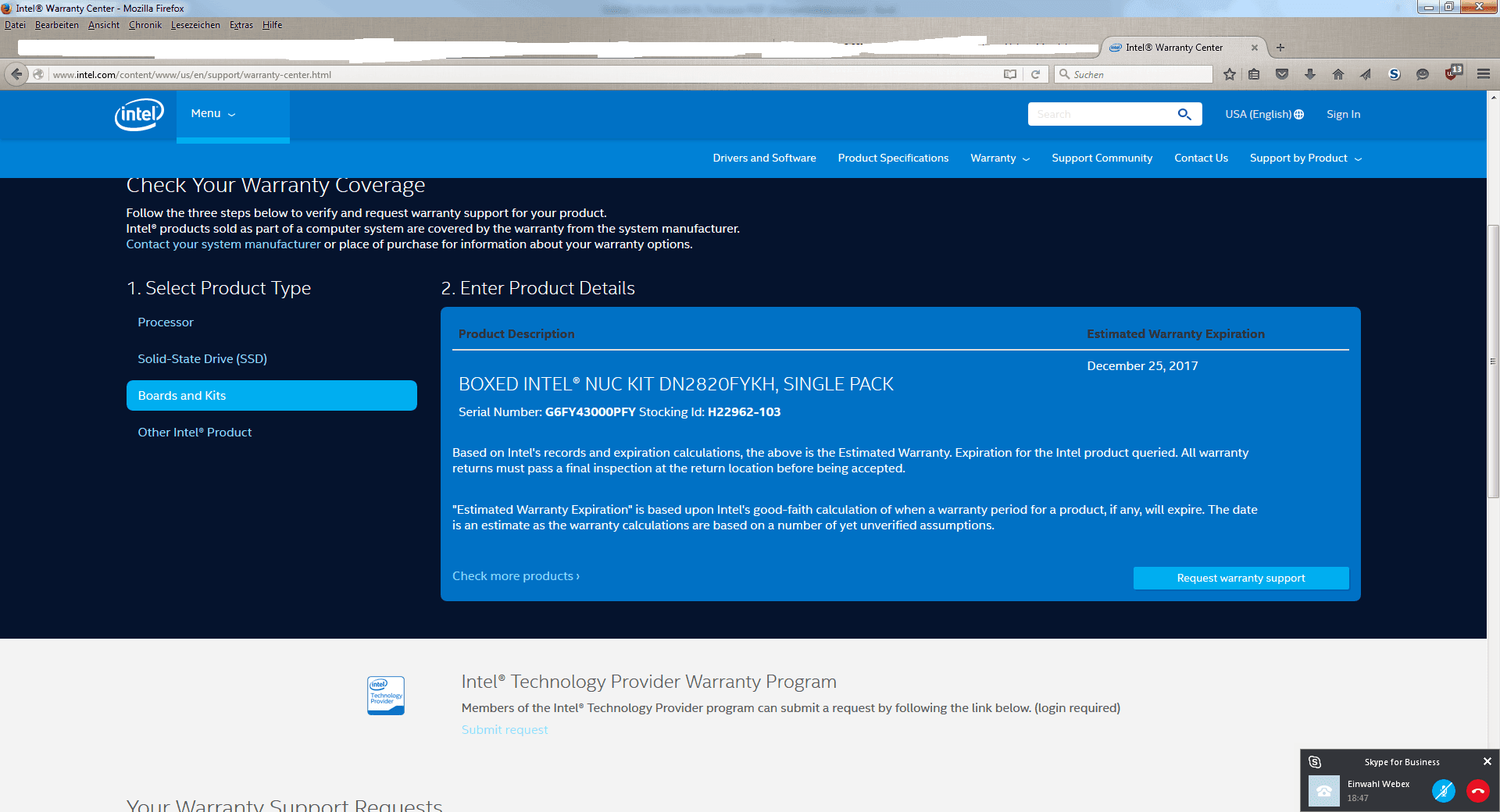Click serial number G6FY43000PFY text

pyautogui.click(x=590, y=412)
